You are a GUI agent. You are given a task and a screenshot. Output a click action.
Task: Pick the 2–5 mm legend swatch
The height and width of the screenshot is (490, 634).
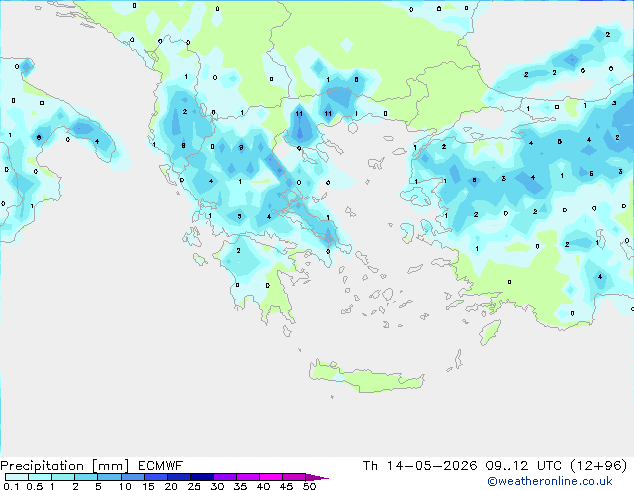point(86,477)
